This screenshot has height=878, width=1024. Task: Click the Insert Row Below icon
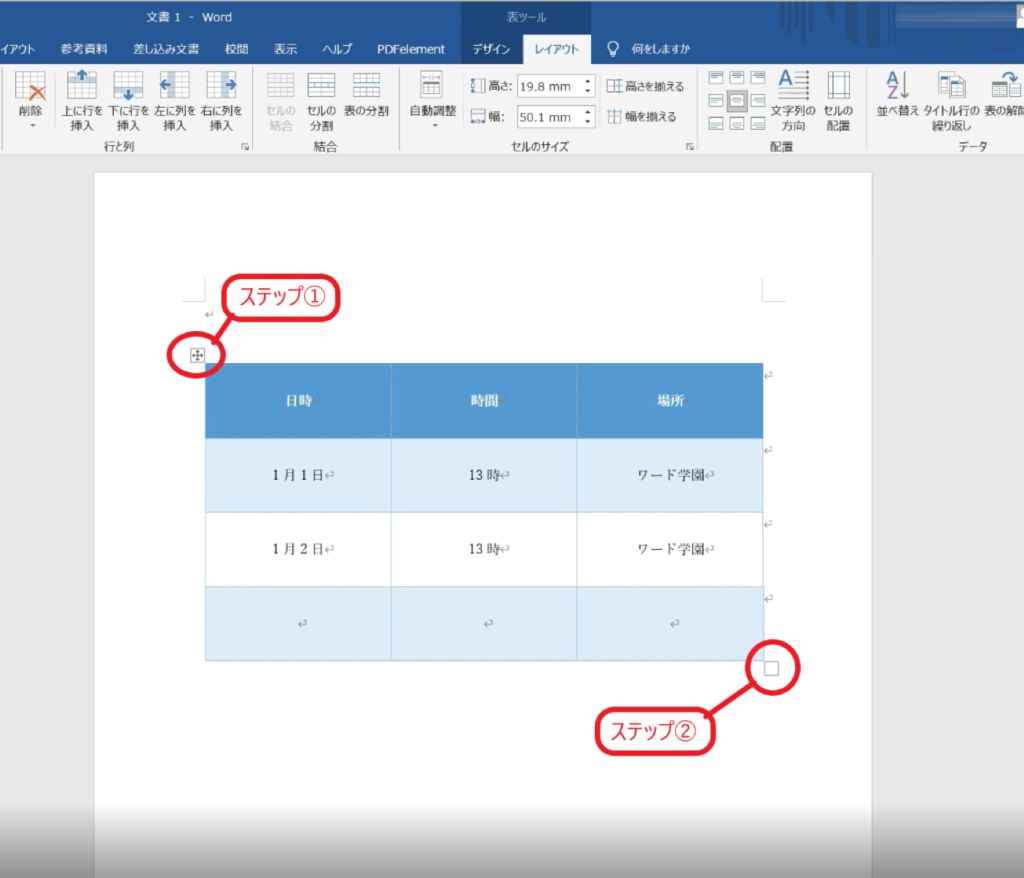(x=128, y=87)
